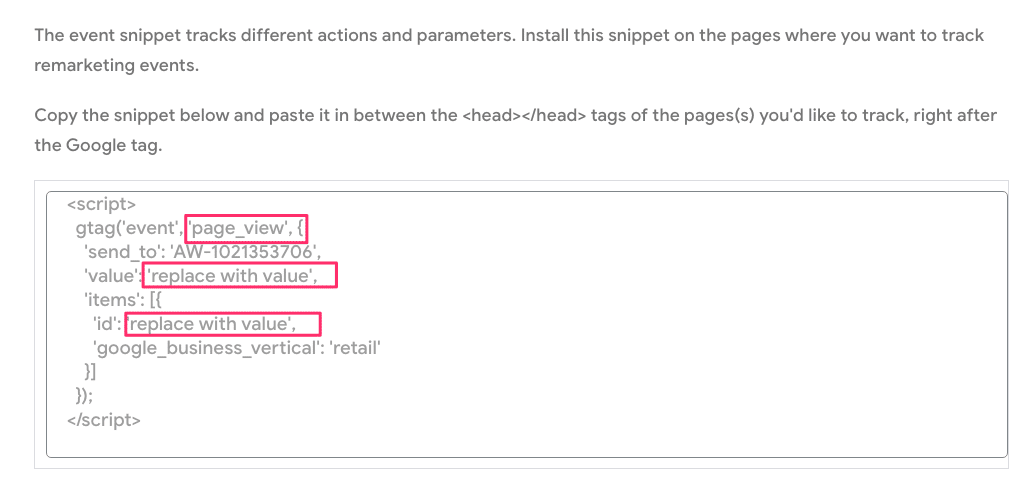Click the closing '}]' bracket line
This screenshot has width=1029, height=477.
tap(90, 372)
